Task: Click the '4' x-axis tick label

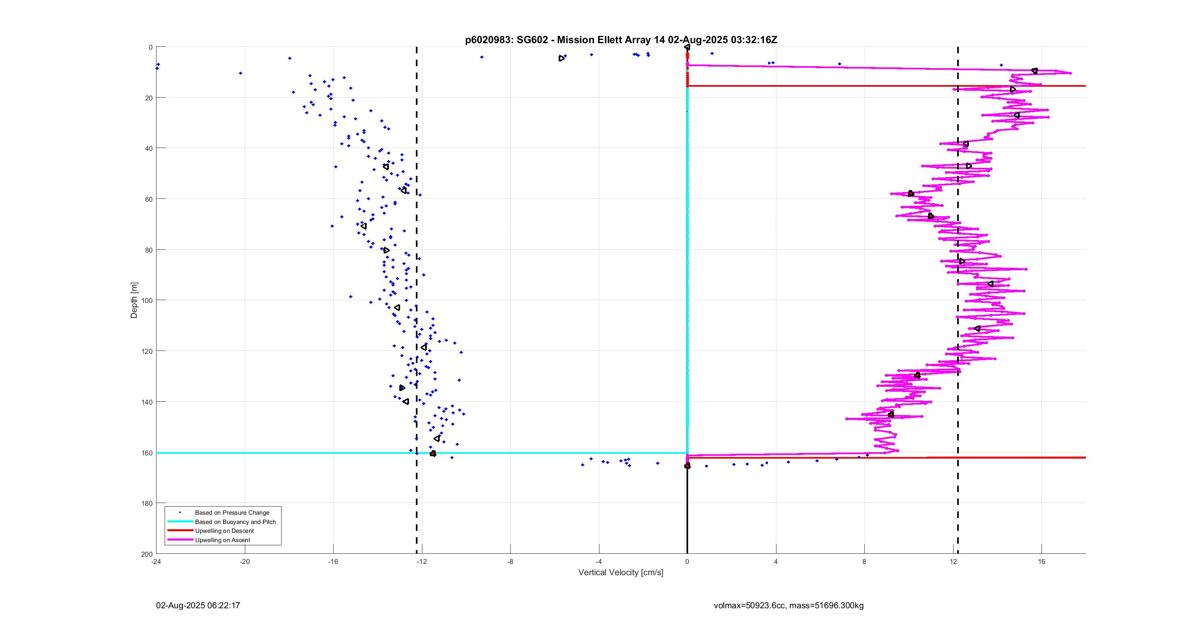Action: (x=776, y=562)
